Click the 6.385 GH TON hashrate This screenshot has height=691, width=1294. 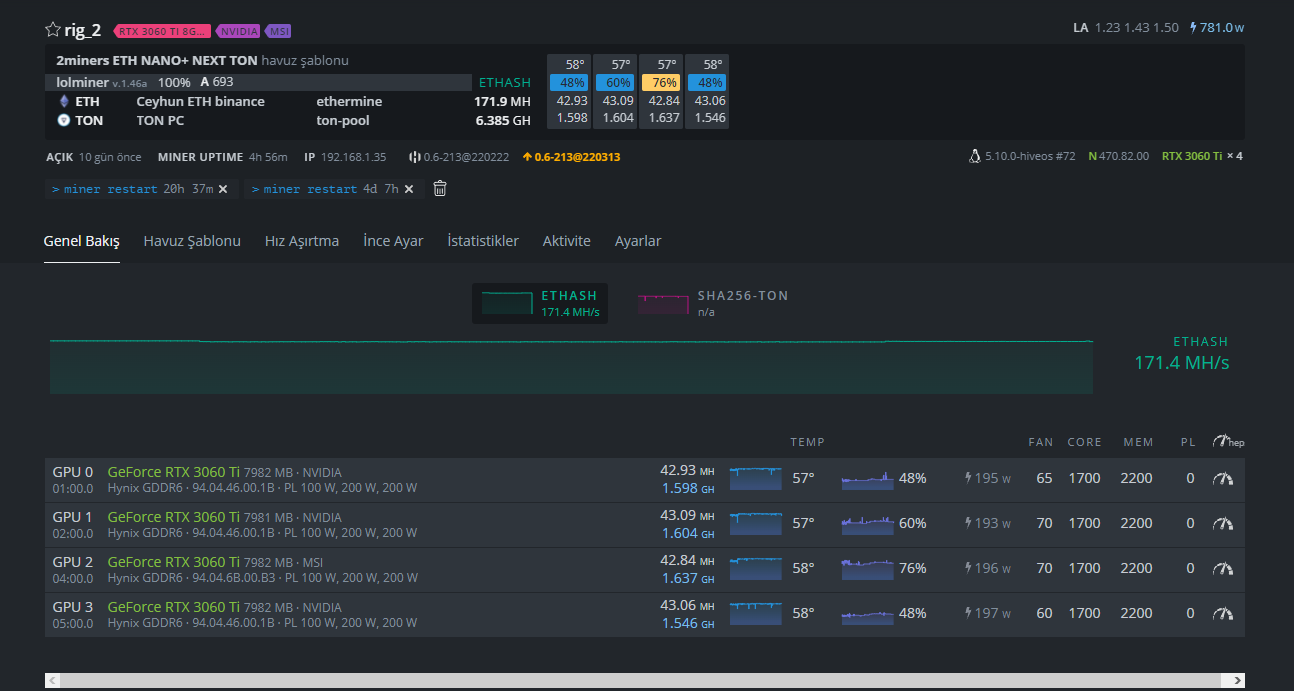502,120
